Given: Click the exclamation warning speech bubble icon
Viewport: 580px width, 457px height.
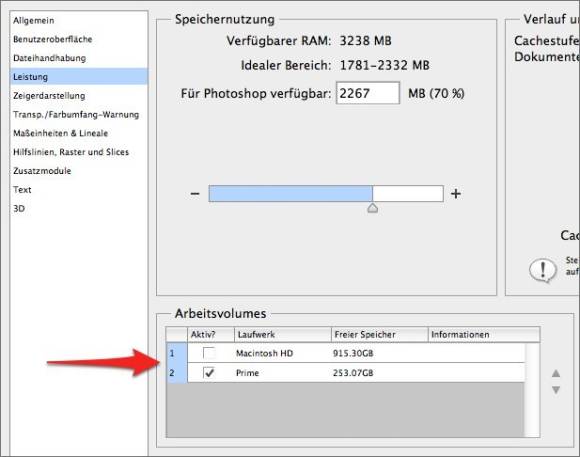Looking at the screenshot, I should (x=543, y=270).
